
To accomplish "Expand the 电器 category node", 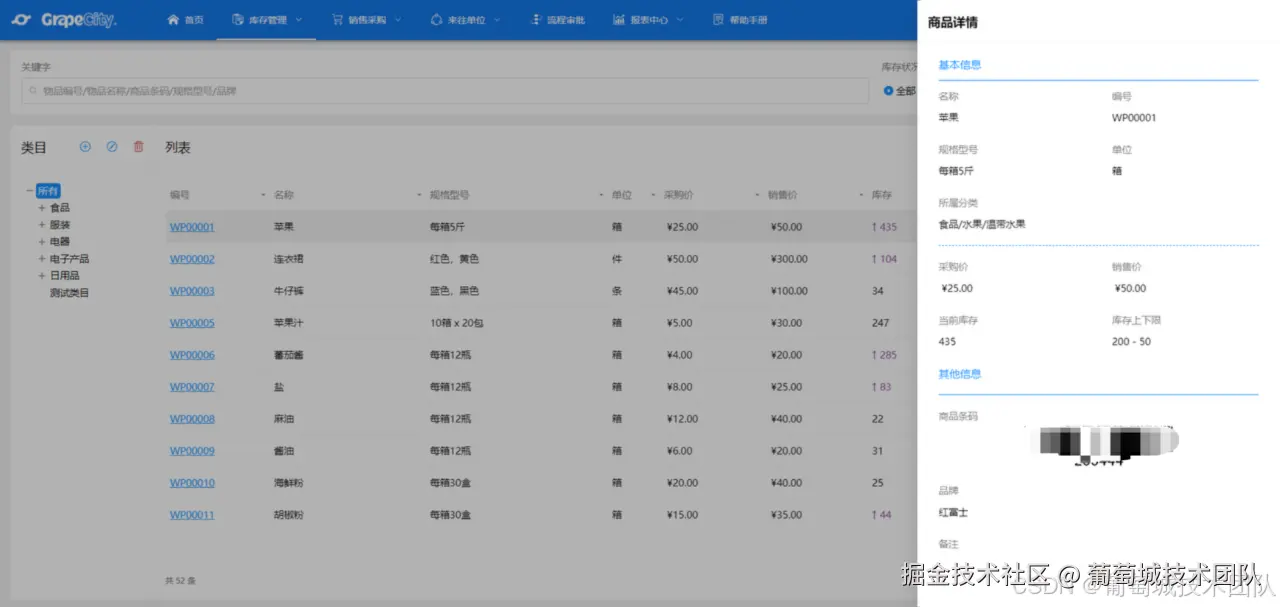I will (42, 242).
